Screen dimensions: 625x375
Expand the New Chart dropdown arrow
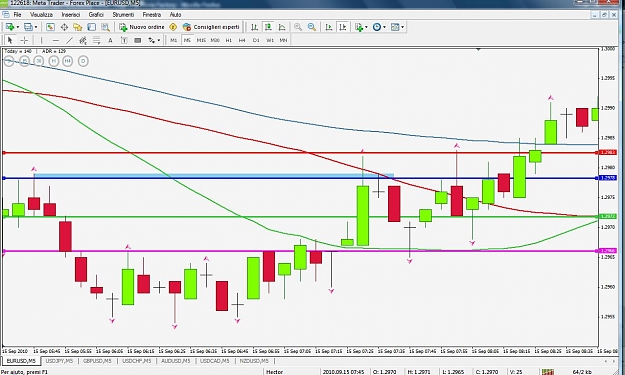pos(17,27)
